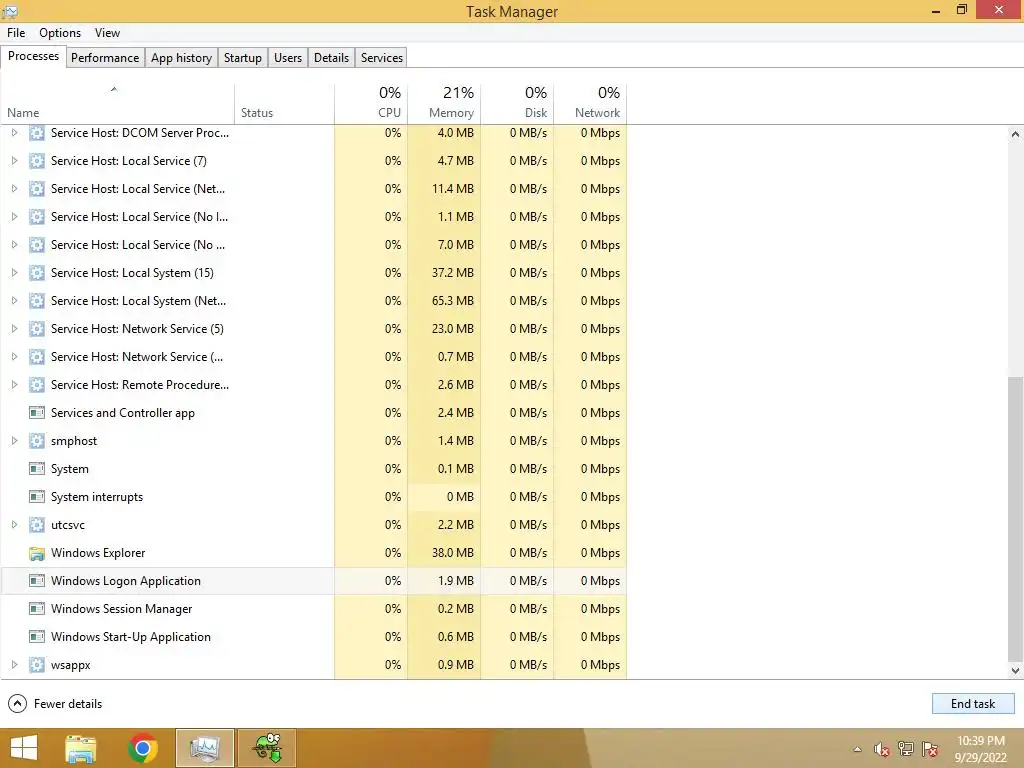Open the Windows Start button
Image resolution: width=1024 pixels, height=768 pixels.
pos(24,748)
